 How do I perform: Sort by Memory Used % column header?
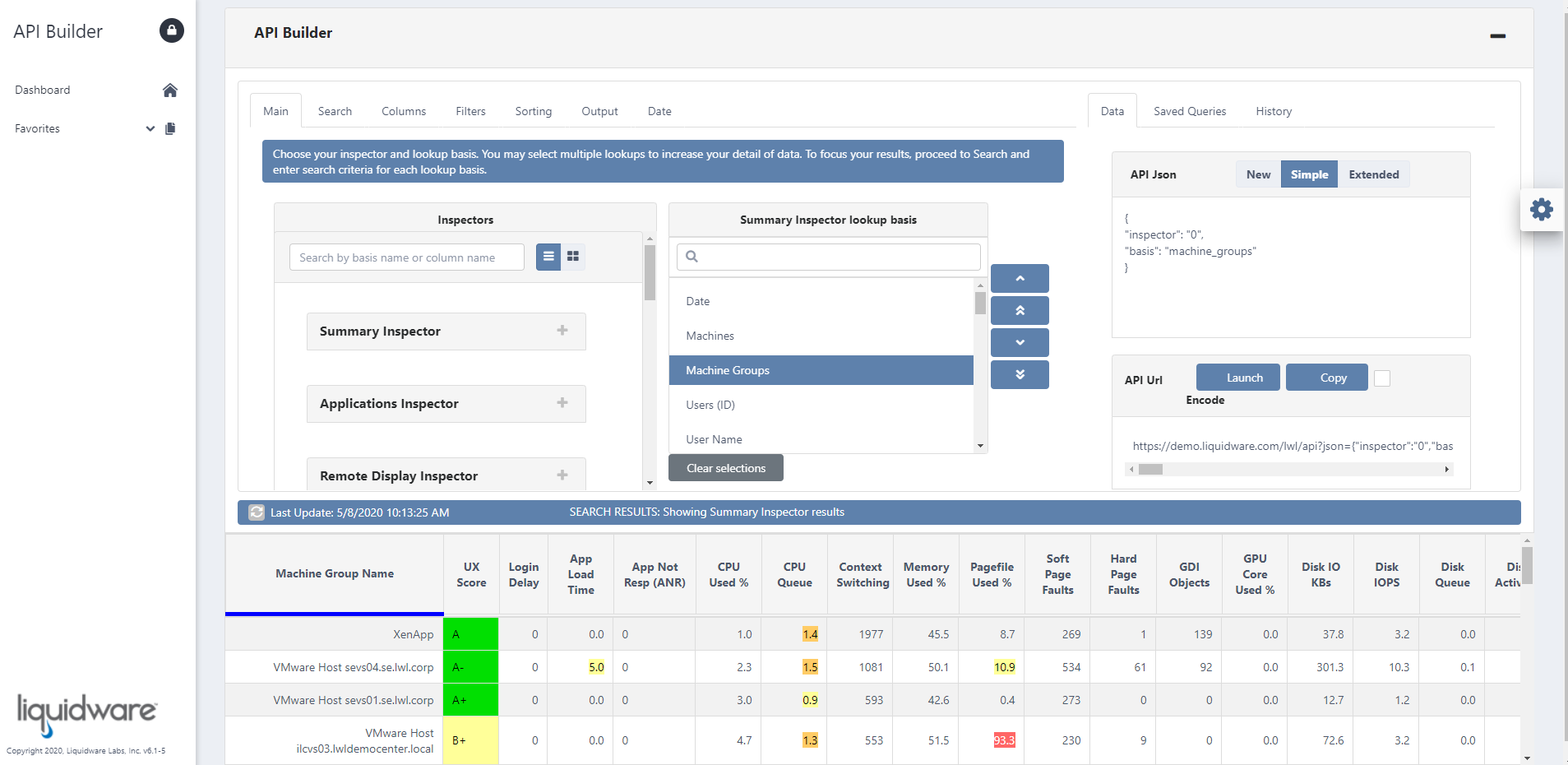click(926, 574)
